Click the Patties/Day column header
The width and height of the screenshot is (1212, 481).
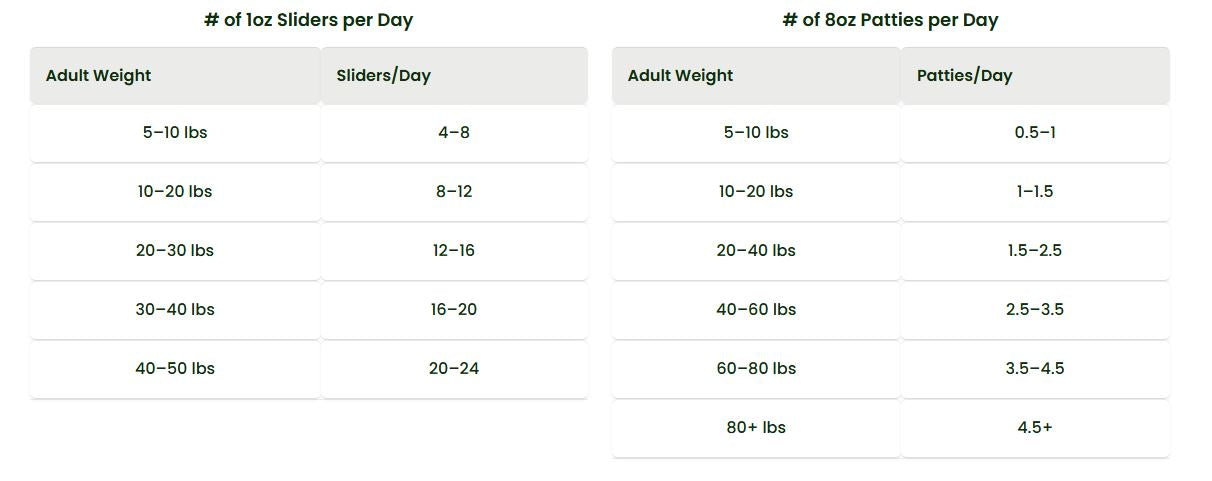(x=964, y=75)
